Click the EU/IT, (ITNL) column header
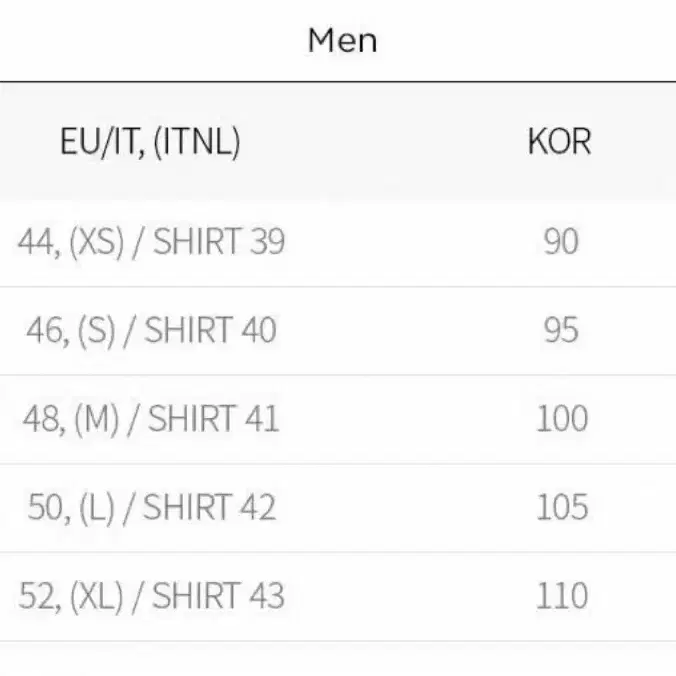Screen dimensions: 676x676 coord(150,142)
